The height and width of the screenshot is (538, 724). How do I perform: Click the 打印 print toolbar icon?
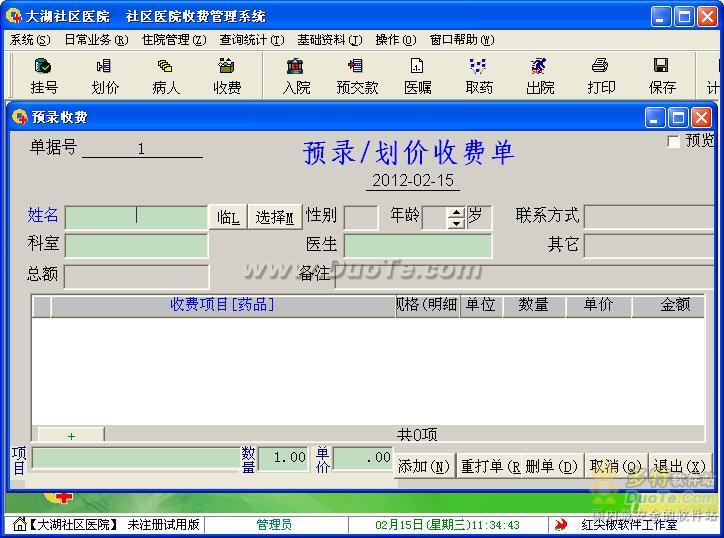(x=601, y=76)
